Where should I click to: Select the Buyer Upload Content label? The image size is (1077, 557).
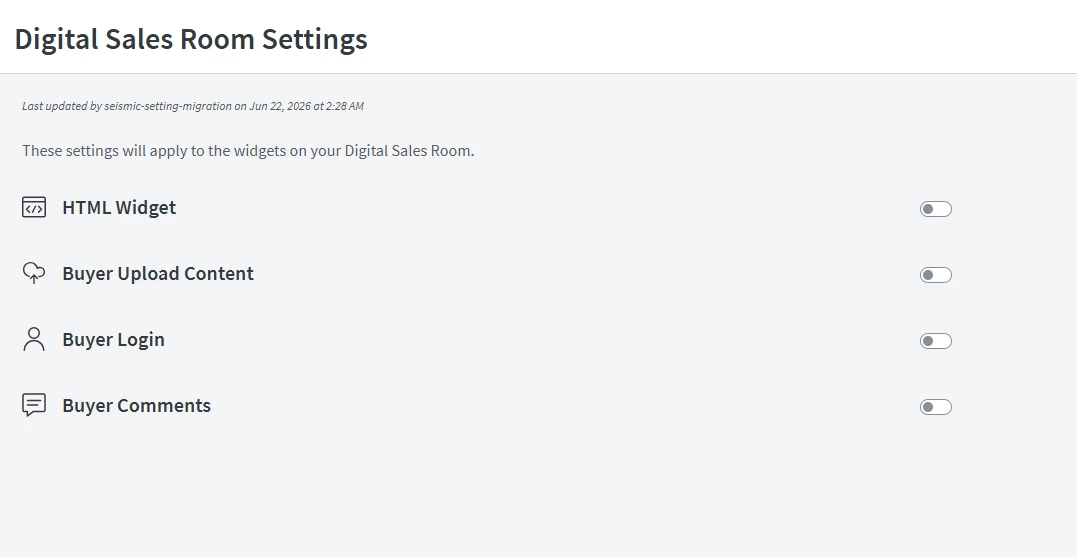(x=158, y=273)
